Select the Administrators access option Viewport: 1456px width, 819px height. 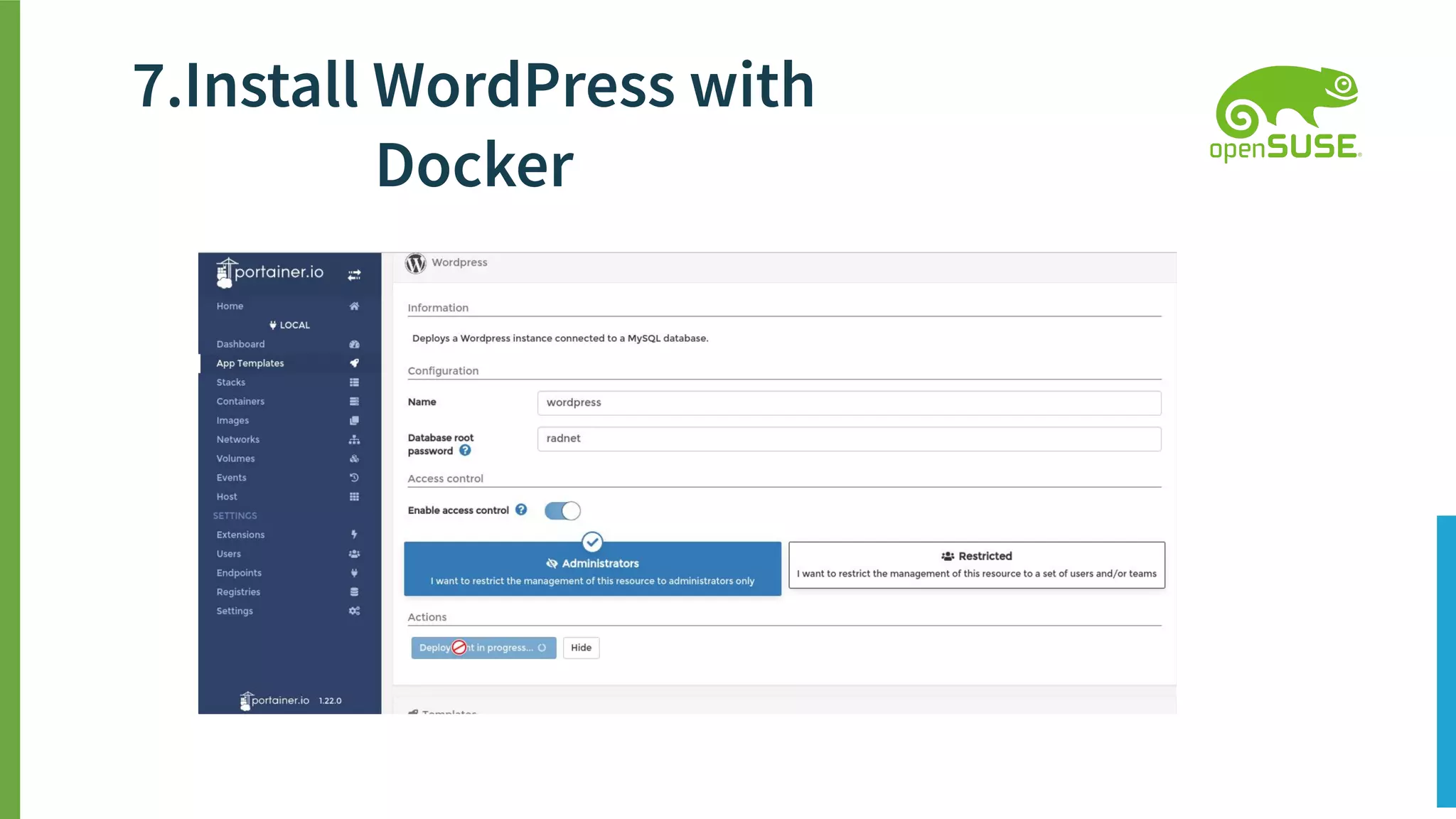tap(592, 569)
